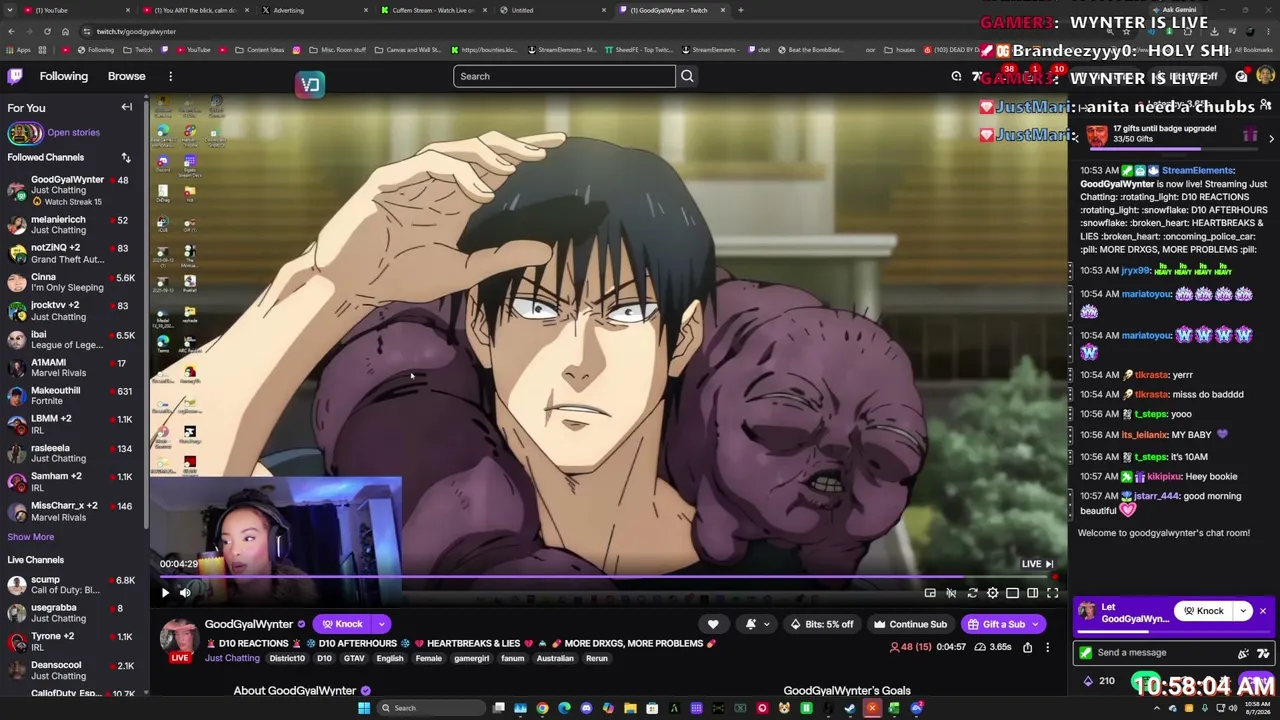Open Cinna channel in sidebar

(x=72, y=282)
